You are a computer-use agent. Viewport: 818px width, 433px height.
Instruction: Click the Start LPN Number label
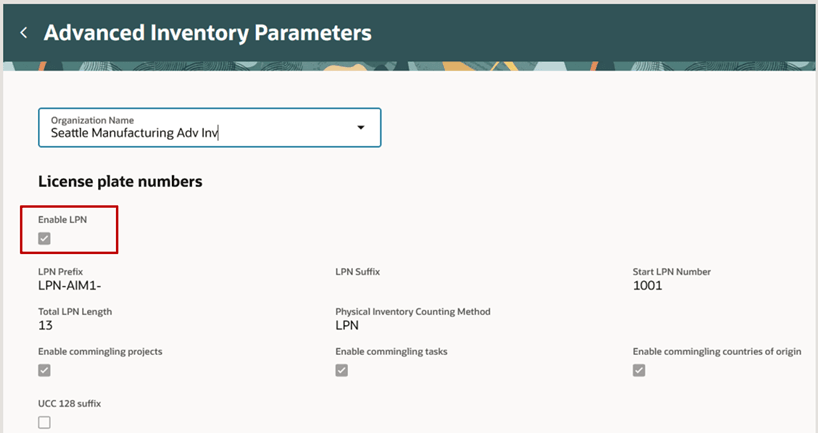(x=672, y=272)
